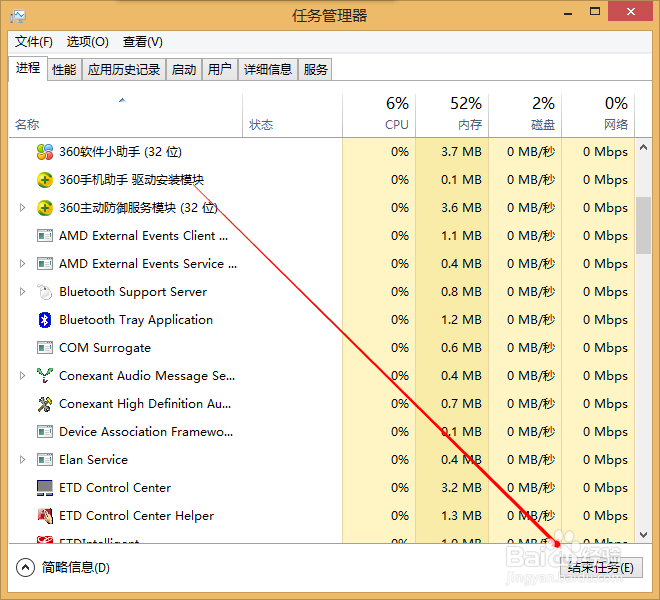Screen dimensions: 660x600
Task: Click the 360软件小助手 process icon
Action: point(45,152)
